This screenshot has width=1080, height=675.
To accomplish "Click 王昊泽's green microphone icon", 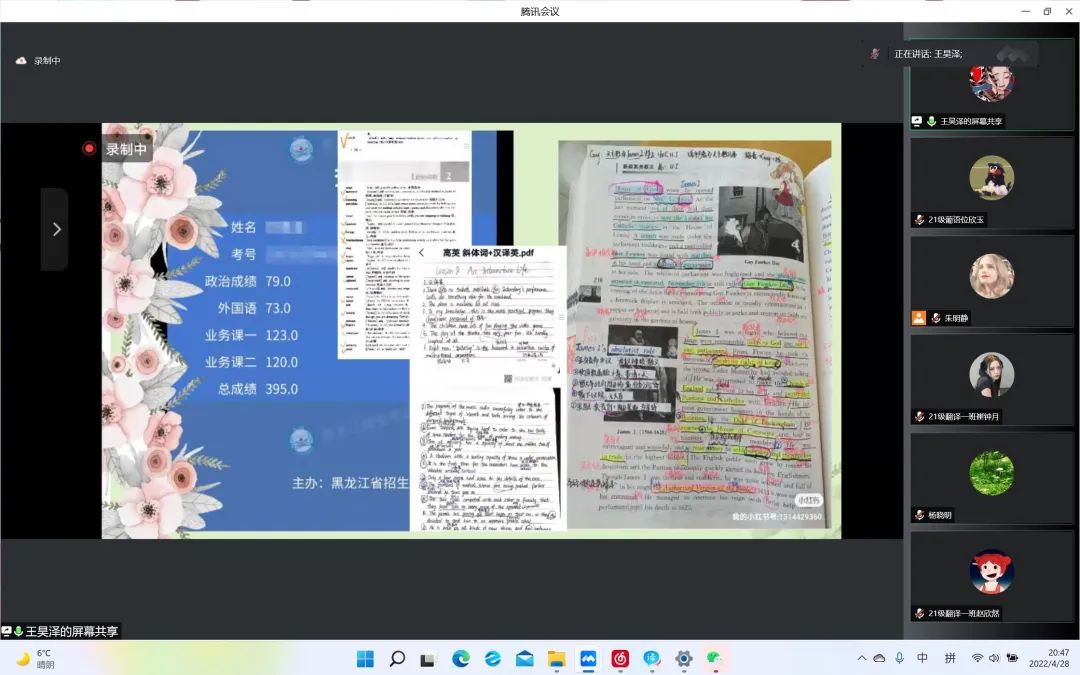I will pyautogui.click(x=931, y=121).
